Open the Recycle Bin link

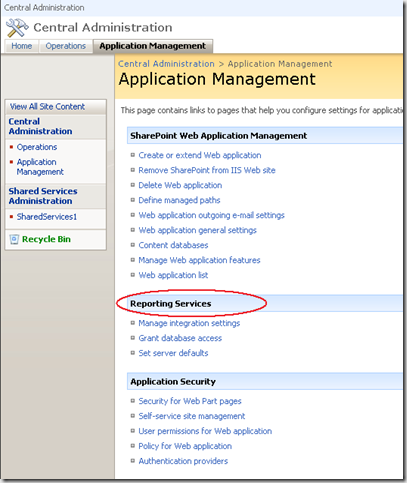pyautogui.click(x=46, y=239)
